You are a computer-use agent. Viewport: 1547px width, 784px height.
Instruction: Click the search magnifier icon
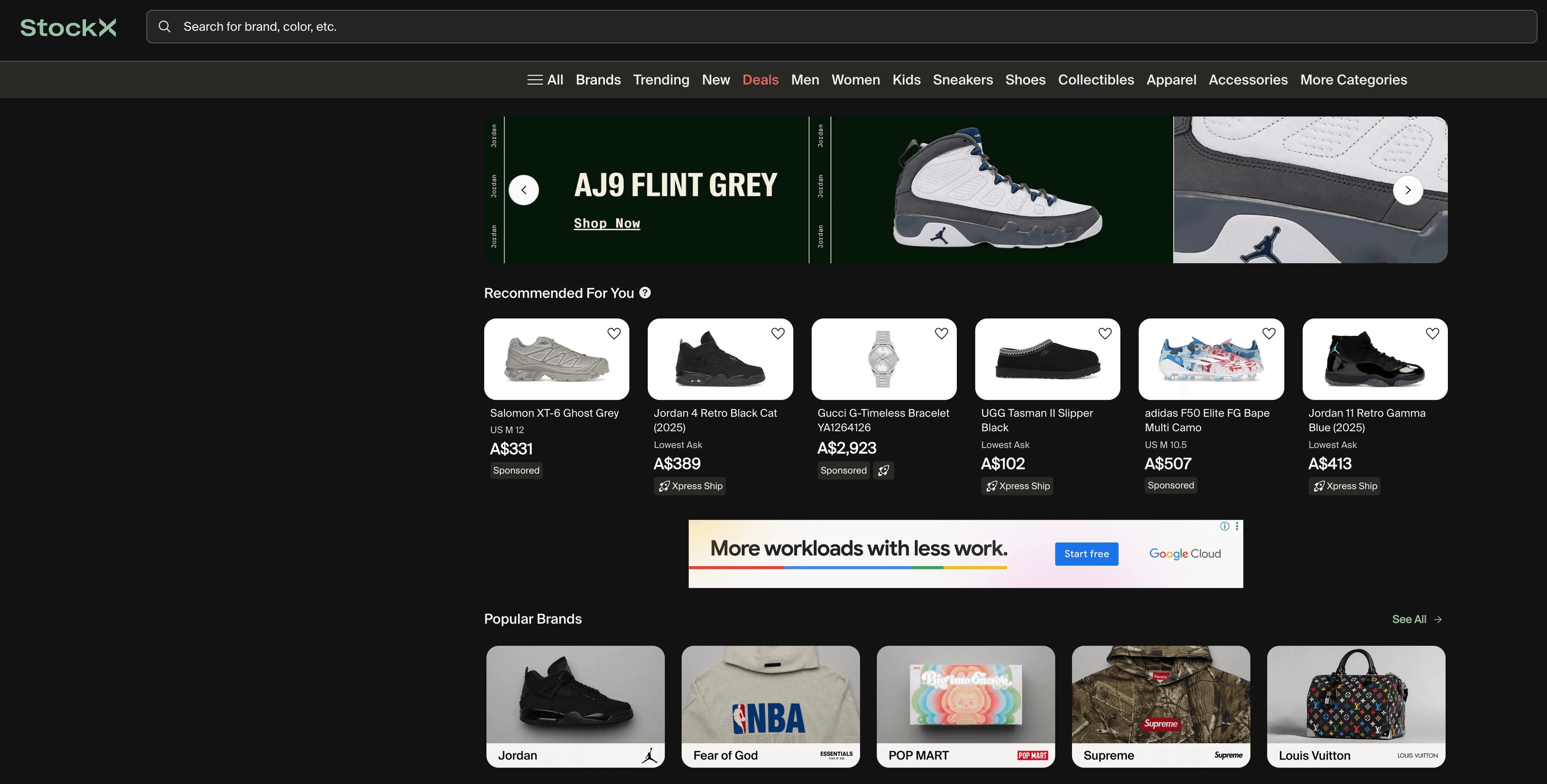point(164,27)
